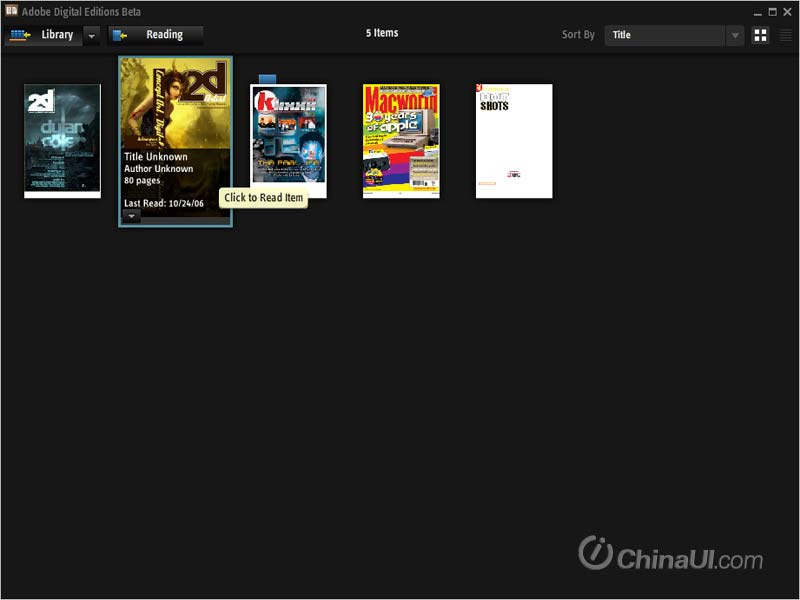
Task: Maximize the Adobe Digital Editions window
Action: coord(772,12)
